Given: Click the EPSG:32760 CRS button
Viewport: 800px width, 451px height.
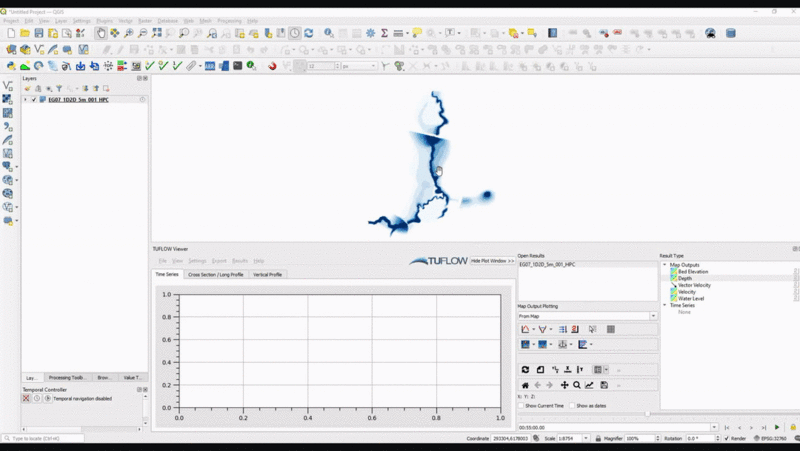Looking at the screenshot, I should (x=770, y=438).
